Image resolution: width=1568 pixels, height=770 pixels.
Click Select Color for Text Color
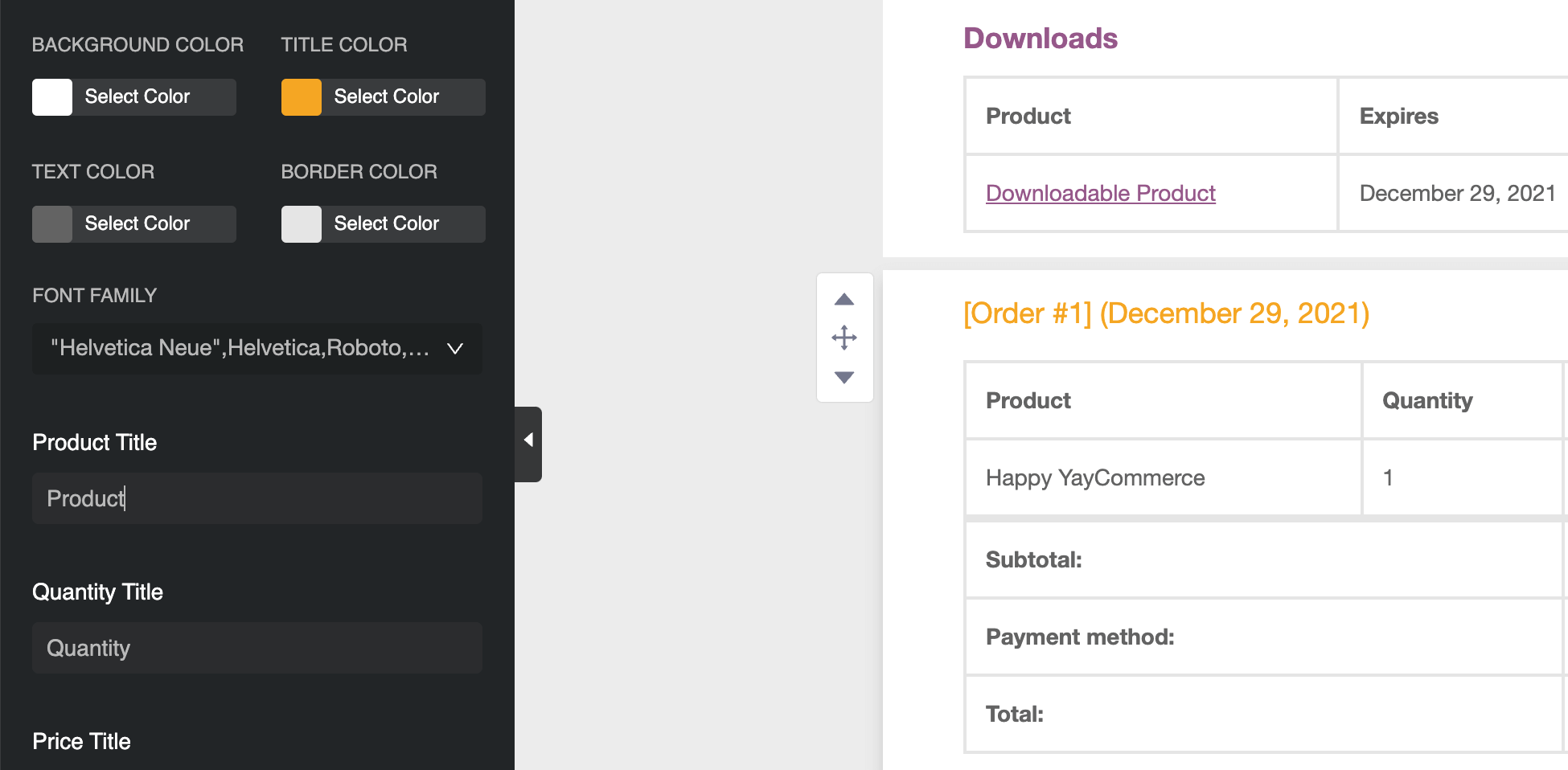(x=137, y=223)
